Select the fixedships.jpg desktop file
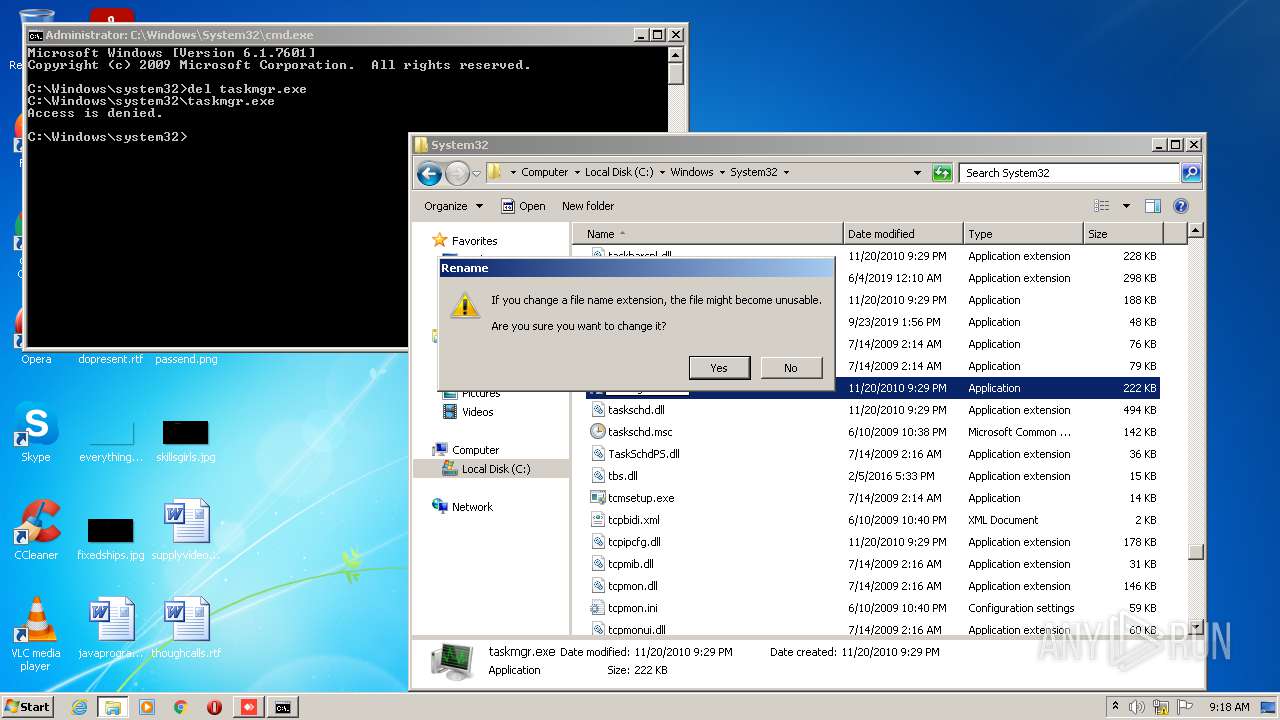The height and width of the screenshot is (720, 1280). coord(110,538)
